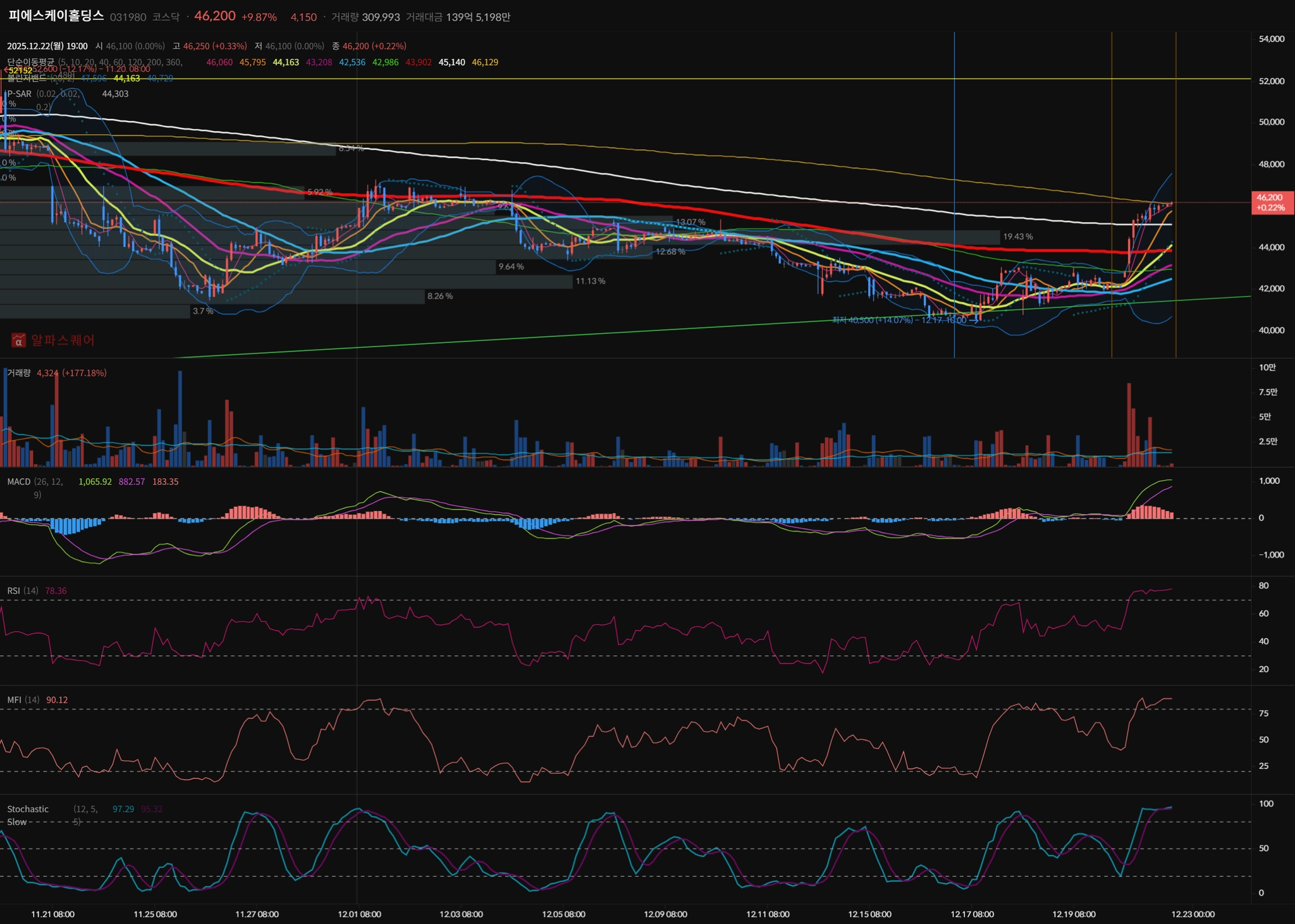Click the 12.01 08:00 time axis label
This screenshot has width=1295, height=924.
[x=359, y=914]
